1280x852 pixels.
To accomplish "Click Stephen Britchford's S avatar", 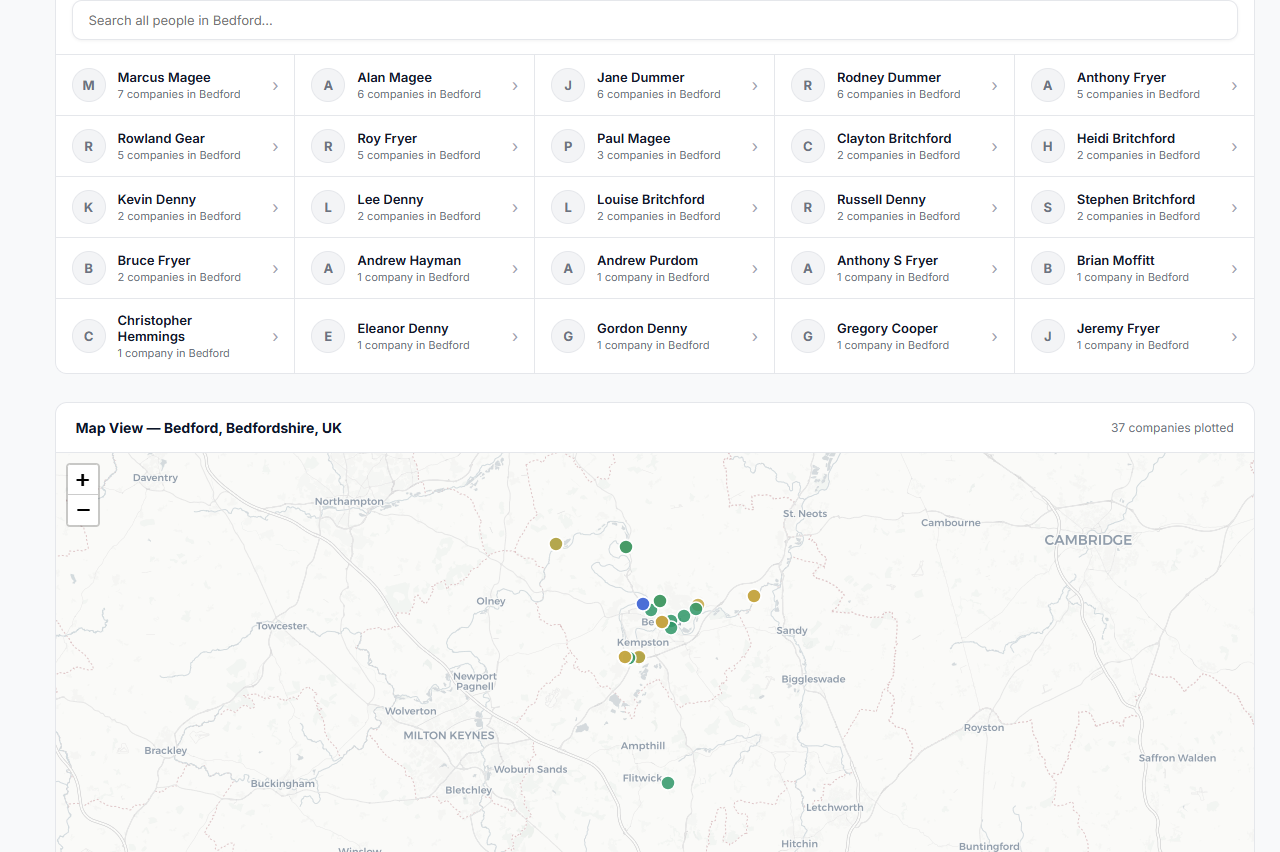I will (1048, 207).
